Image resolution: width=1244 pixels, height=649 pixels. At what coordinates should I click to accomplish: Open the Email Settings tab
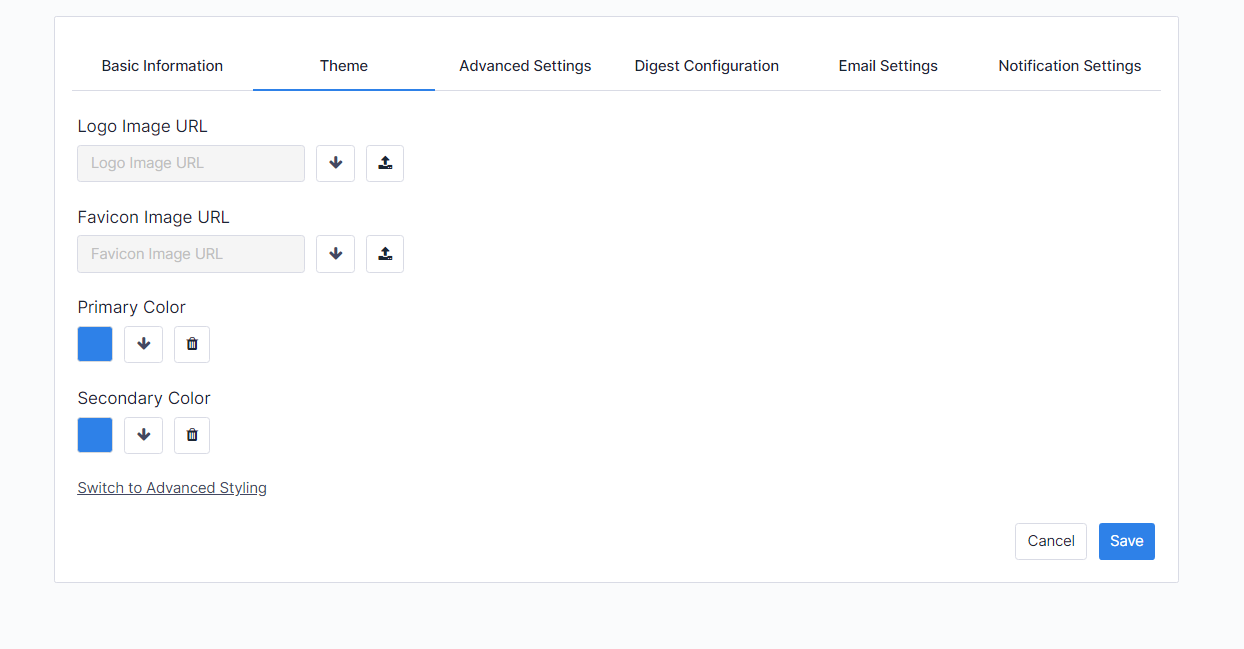[x=888, y=66]
